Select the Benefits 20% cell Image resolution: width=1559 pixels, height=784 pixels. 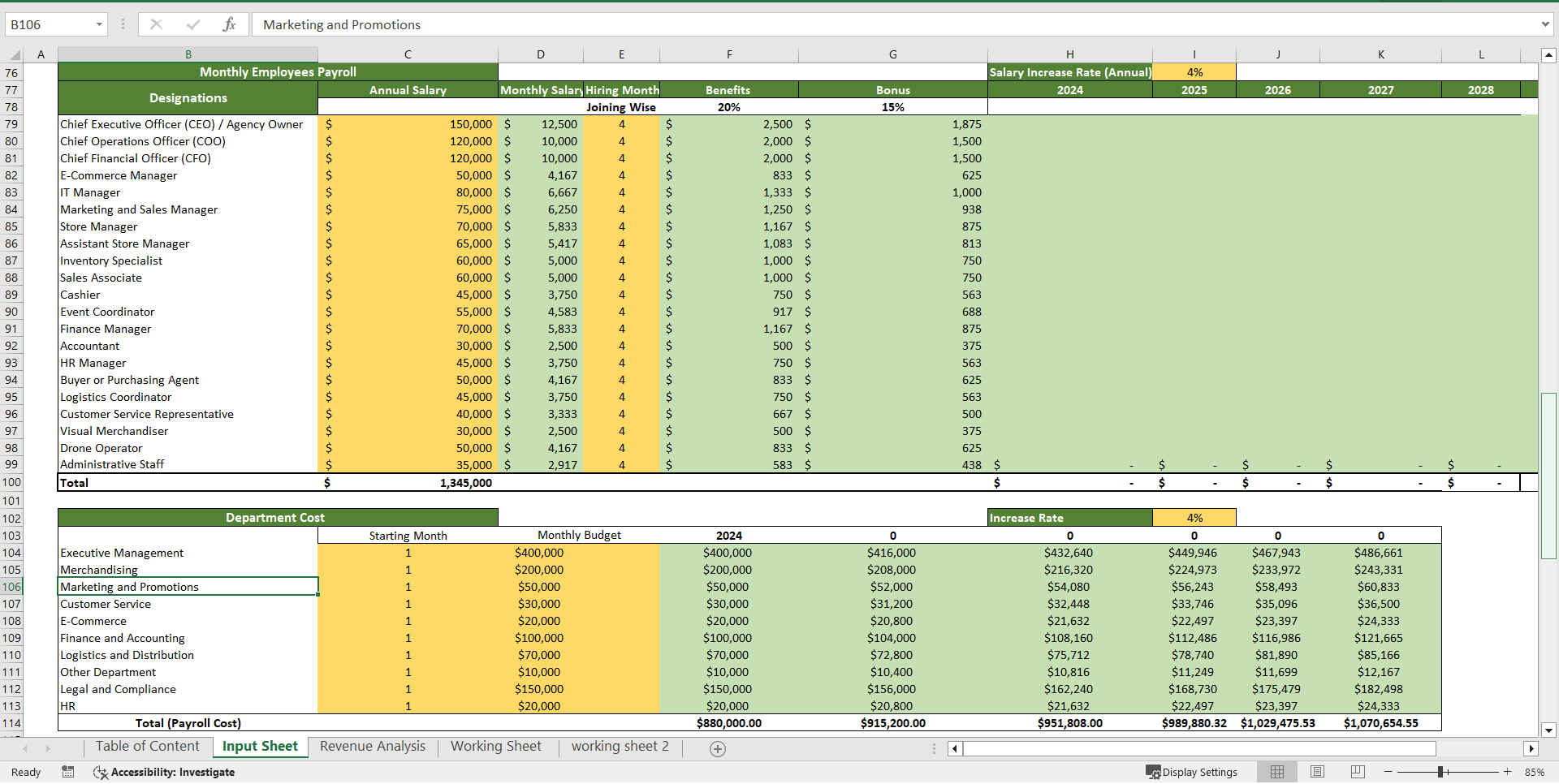(x=728, y=107)
